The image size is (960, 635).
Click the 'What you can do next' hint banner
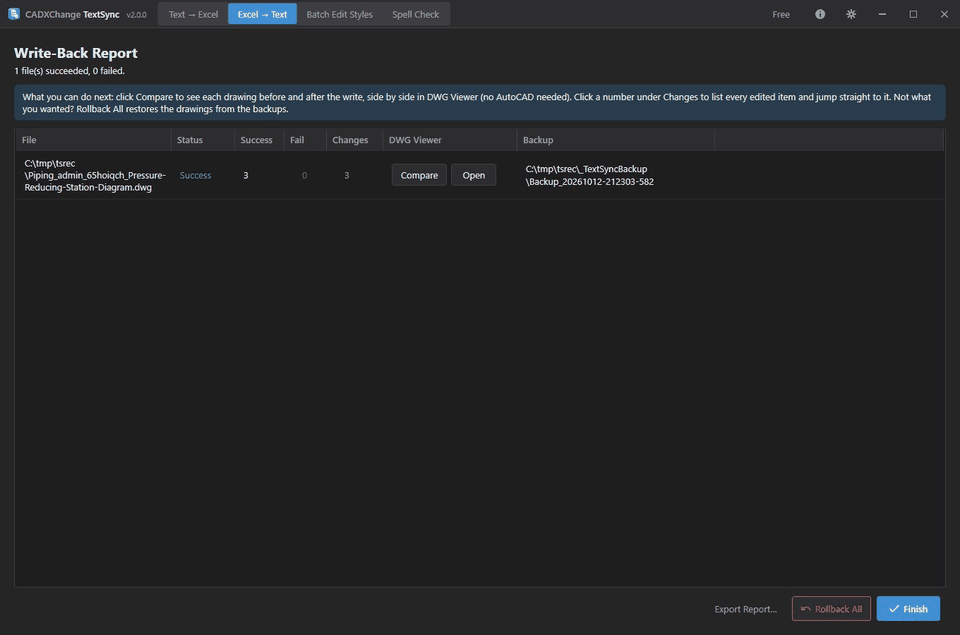coord(480,103)
